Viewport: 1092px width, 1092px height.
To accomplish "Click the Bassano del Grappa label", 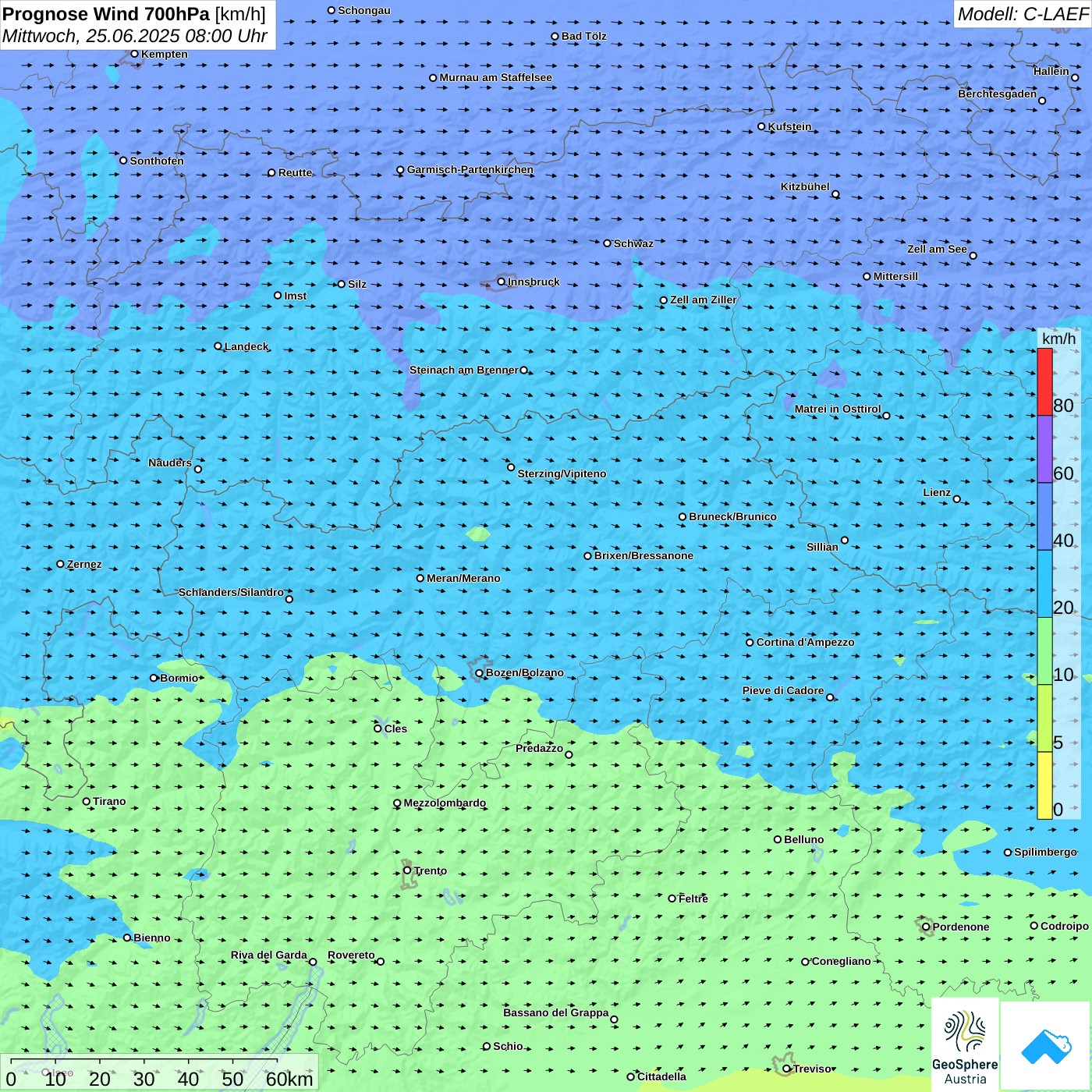I will pyautogui.click(x=556, y=1012).
